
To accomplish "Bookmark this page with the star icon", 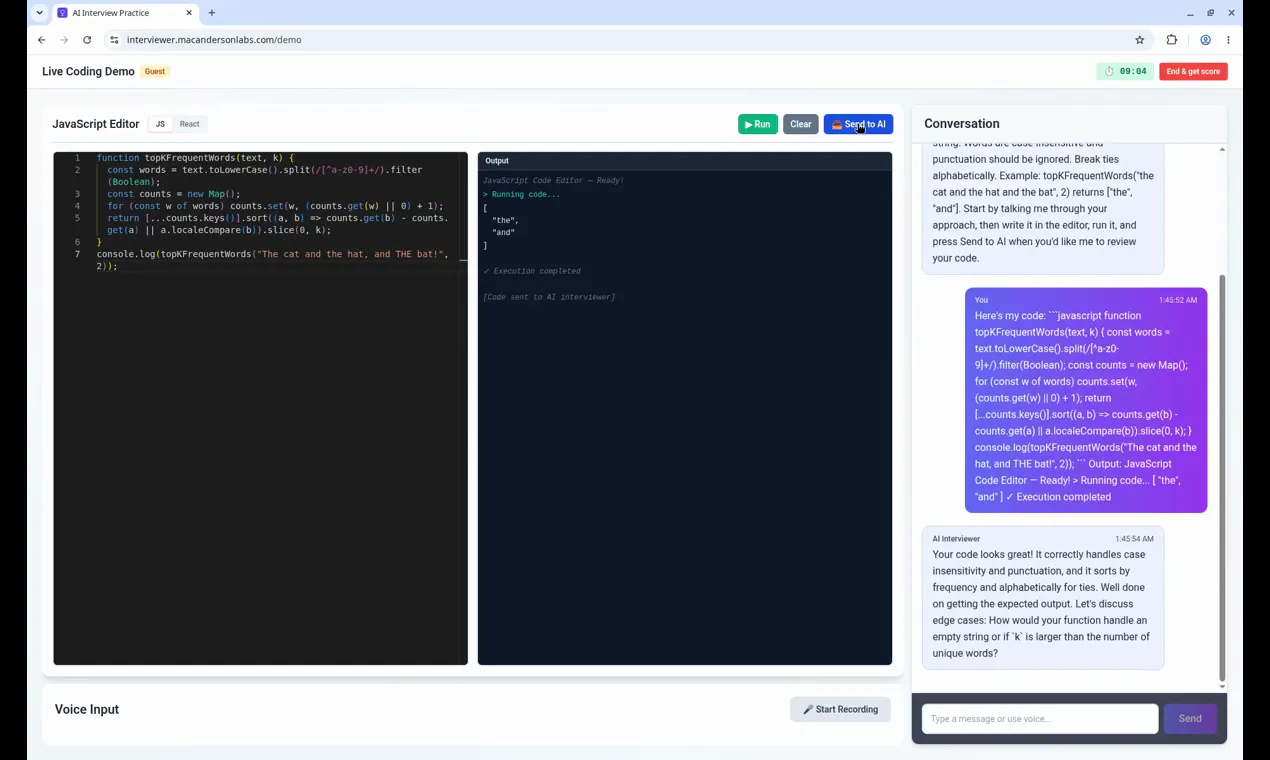I will (x=1139, y=40).
